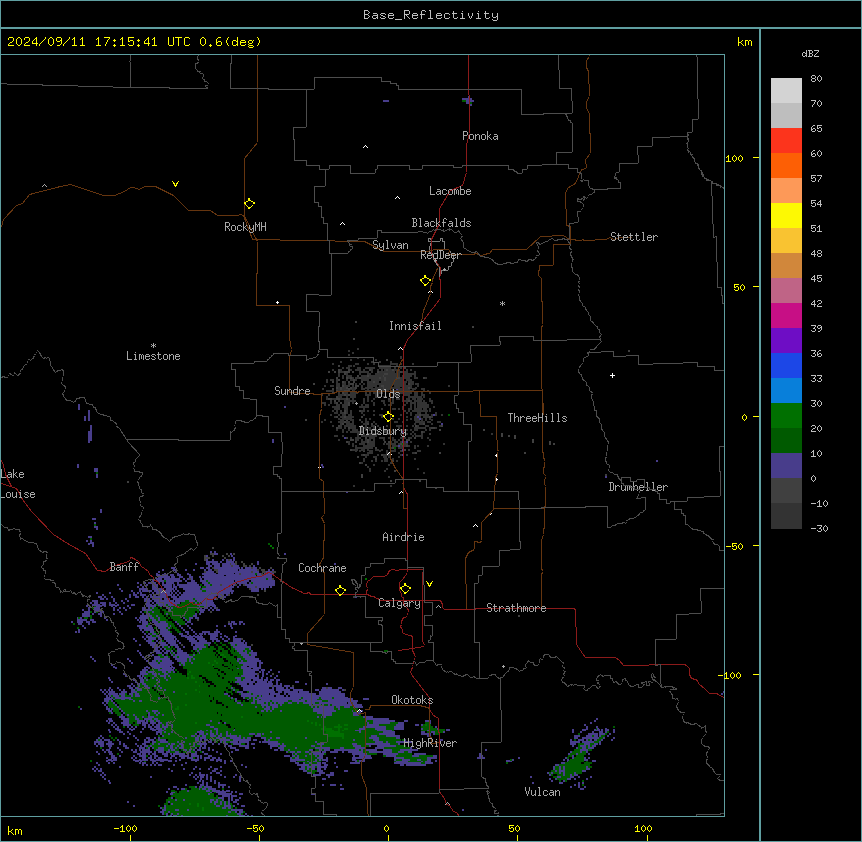Click the Lacombe city label

click(450, 191)
